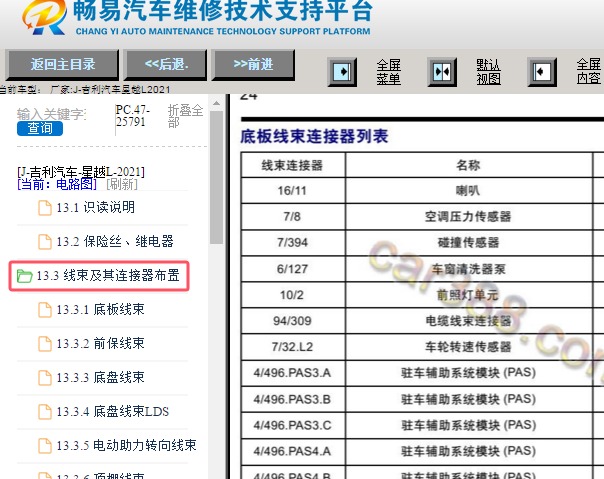This screenshot has height=479, width=604.
Task: Click the sidebar vertical scrollbar thumb
Action: (x=216, y=177)
